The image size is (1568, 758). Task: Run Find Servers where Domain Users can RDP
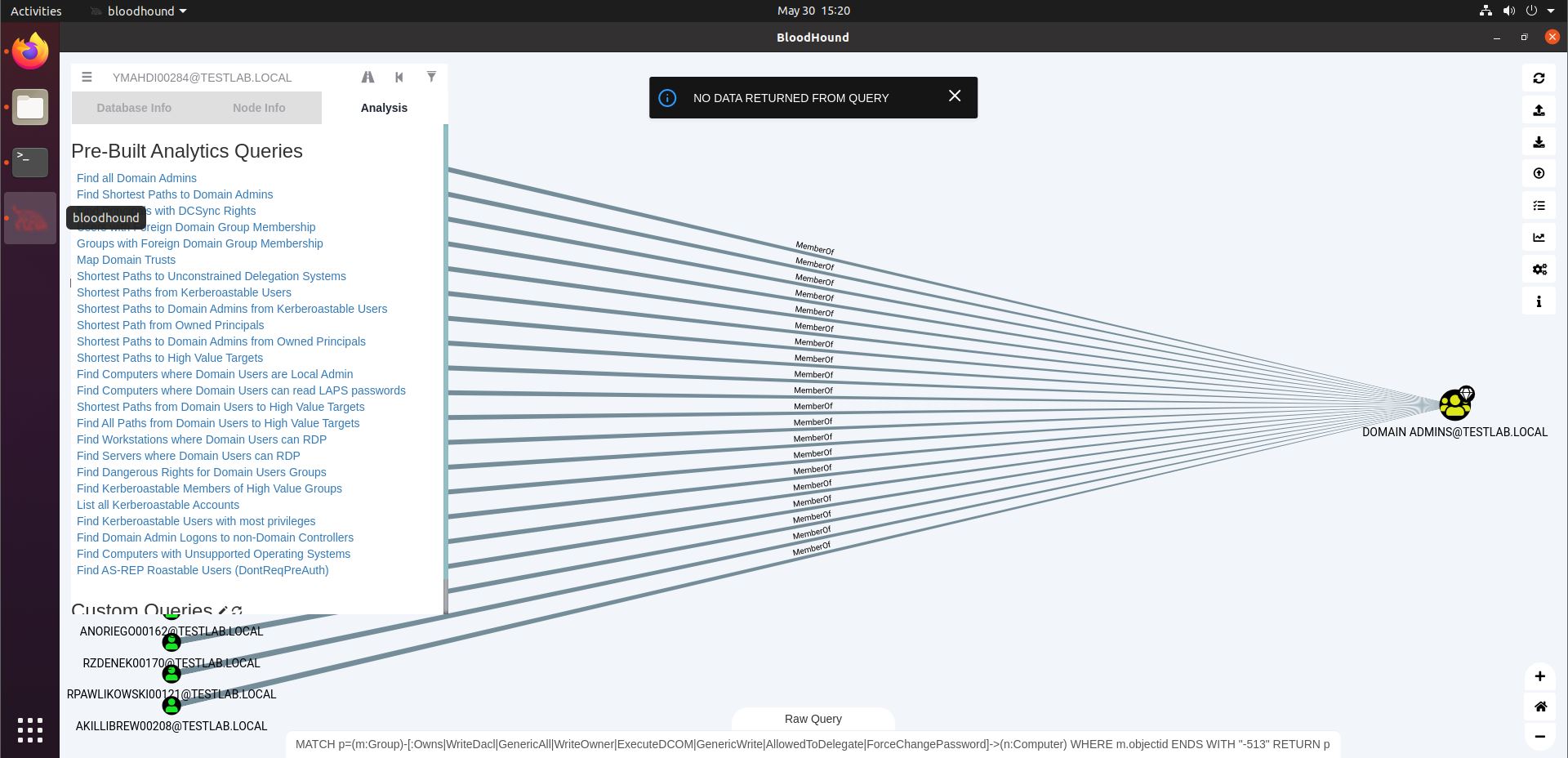189,456
